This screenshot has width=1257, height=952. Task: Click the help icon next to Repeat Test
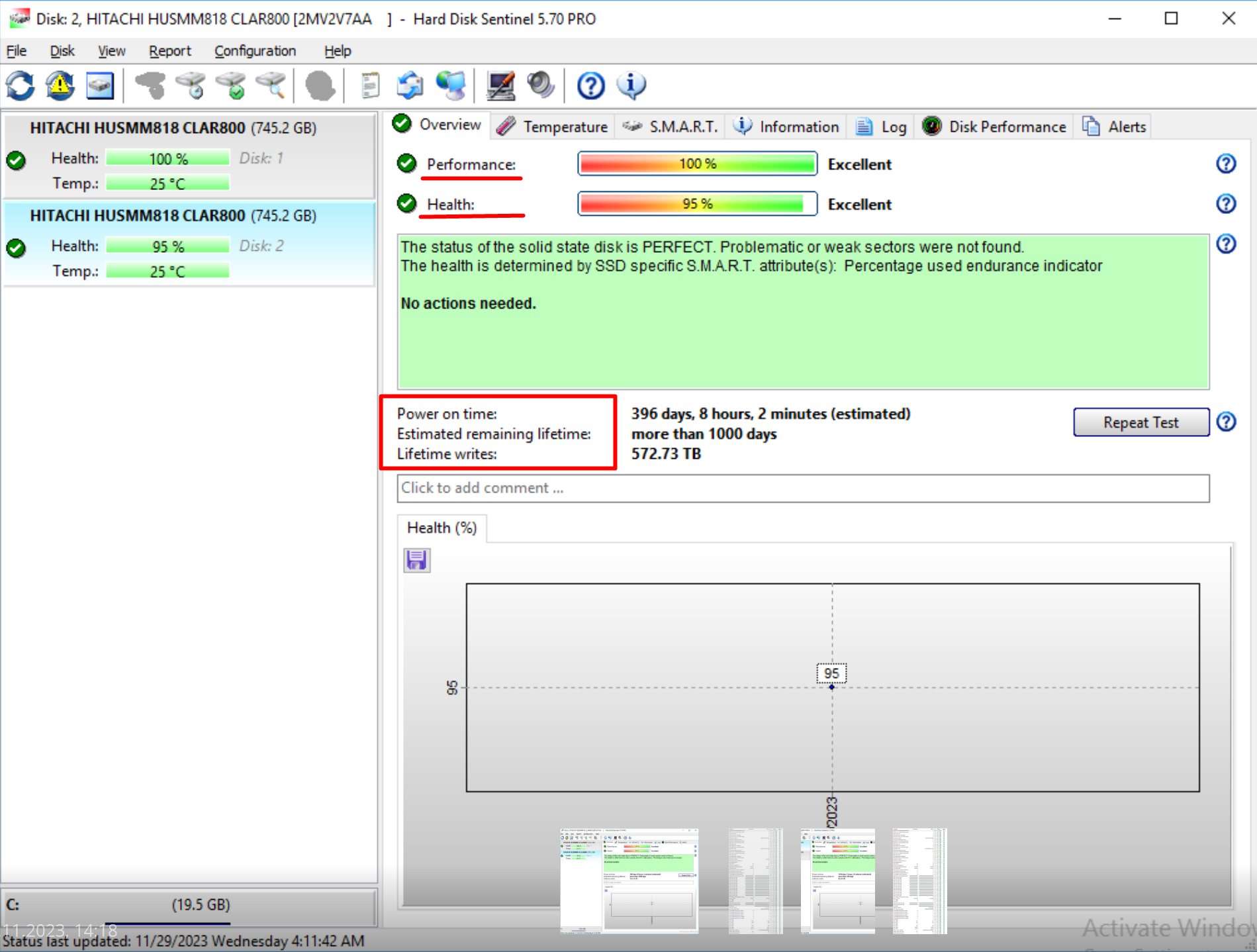click(1226, 422)
